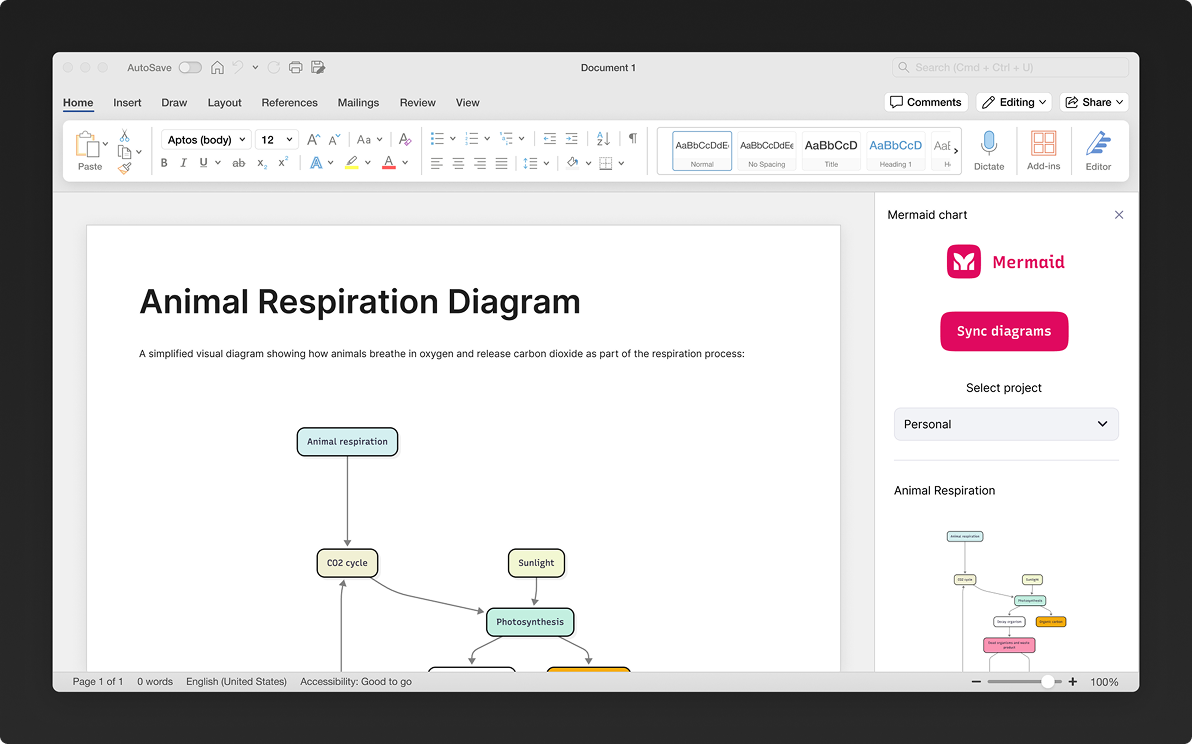Viewport: 1192px width, 744px height.
Task: Click the Sync diagrams button
Action: coord(1004,331)
